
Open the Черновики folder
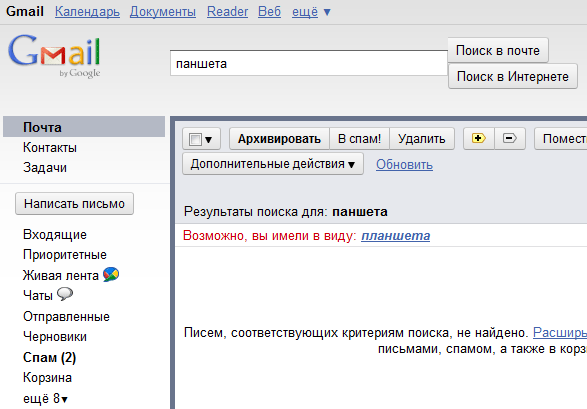pos(55,336)
